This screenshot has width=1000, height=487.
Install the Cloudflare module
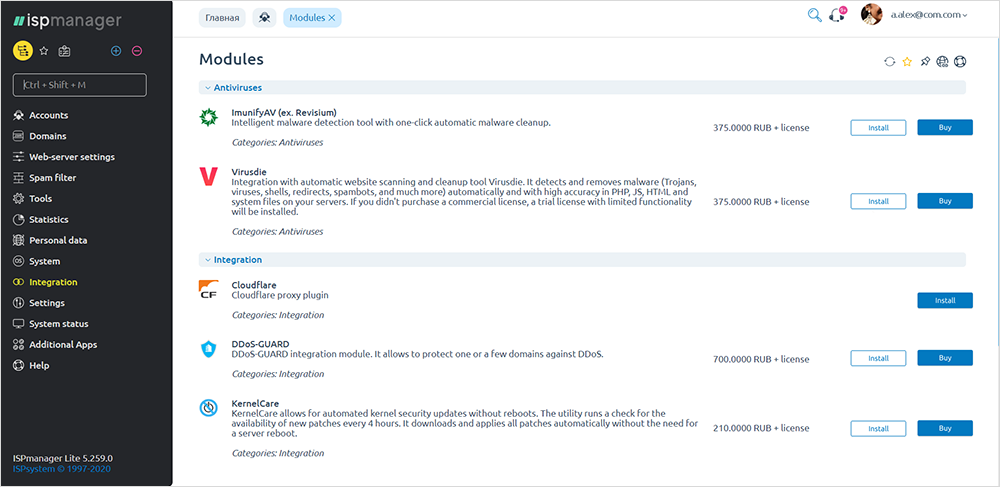pyautogui.click(x=945, y=300)
